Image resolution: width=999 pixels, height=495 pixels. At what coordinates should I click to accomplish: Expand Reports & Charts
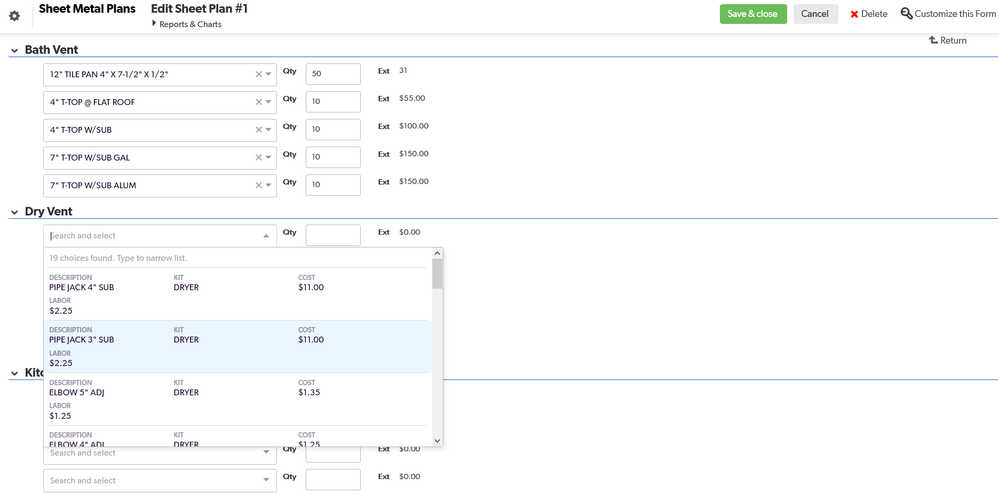187,24
